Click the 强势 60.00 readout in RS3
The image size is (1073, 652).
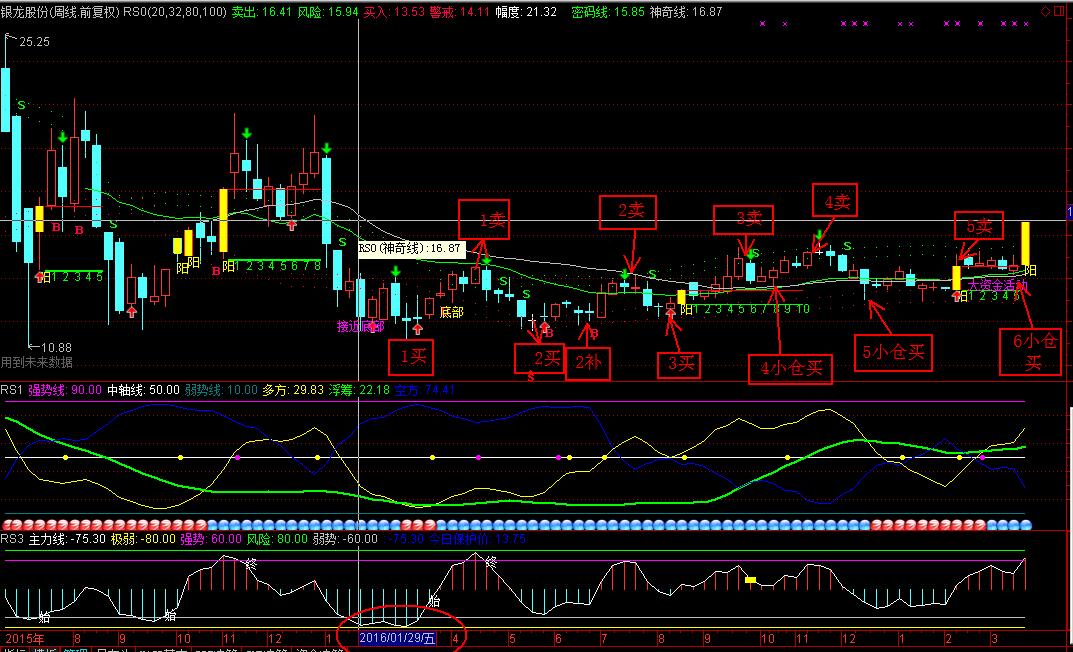(211, 539)
